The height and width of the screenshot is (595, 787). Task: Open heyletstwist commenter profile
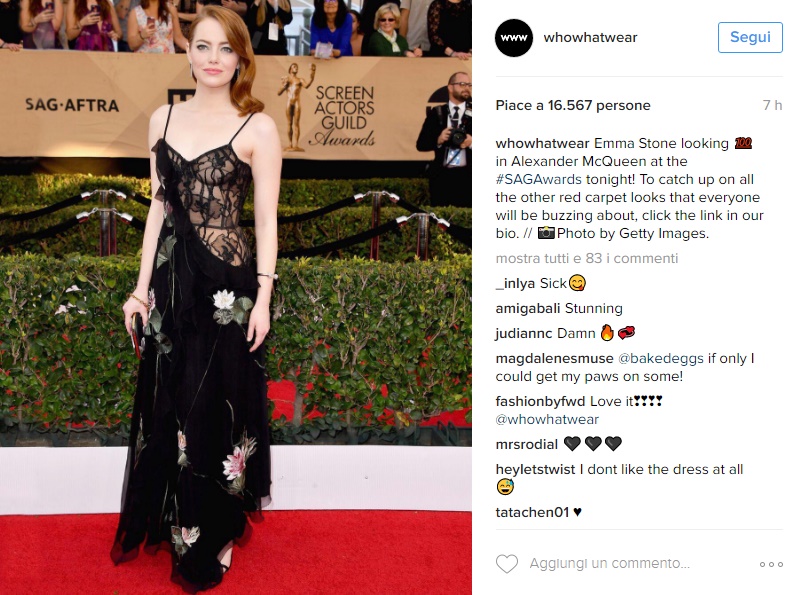coord(535,469)
